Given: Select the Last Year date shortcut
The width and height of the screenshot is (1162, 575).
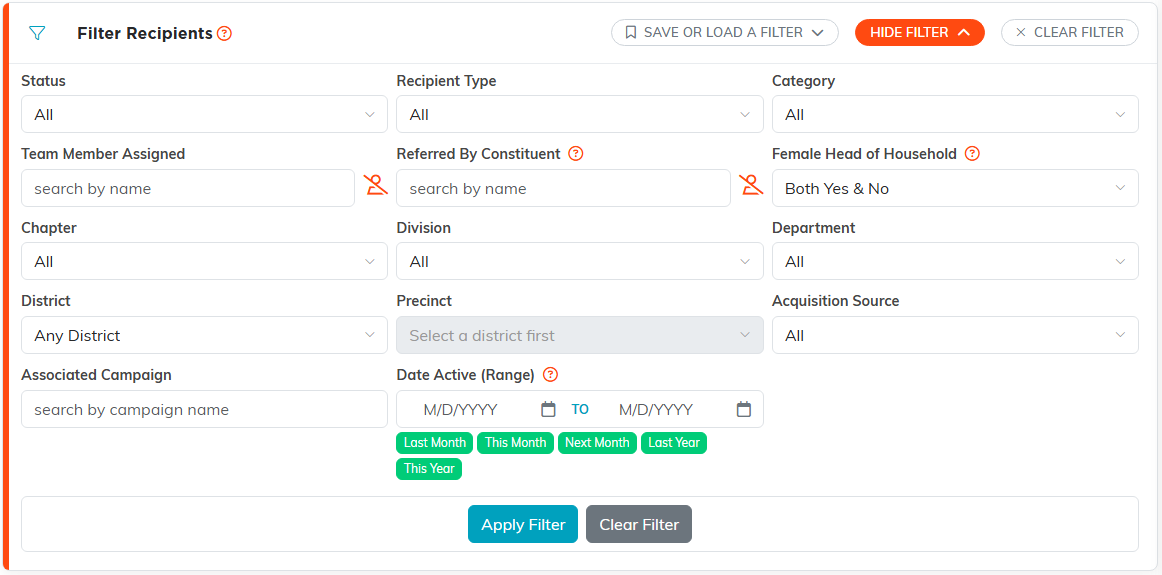Looking at the screenshot, I should point(674,443).
